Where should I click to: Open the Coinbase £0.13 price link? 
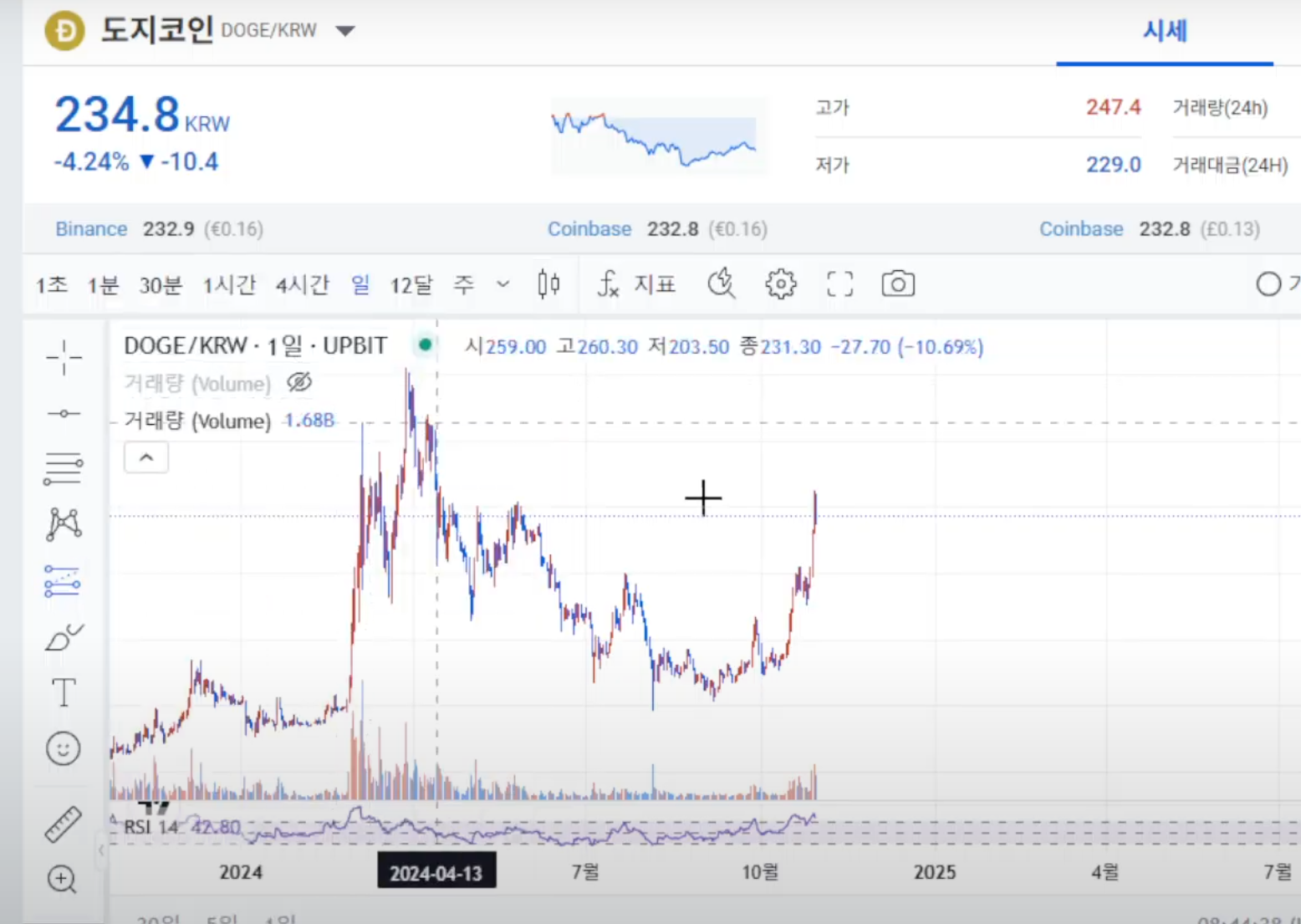click(x=1081, y=229)
